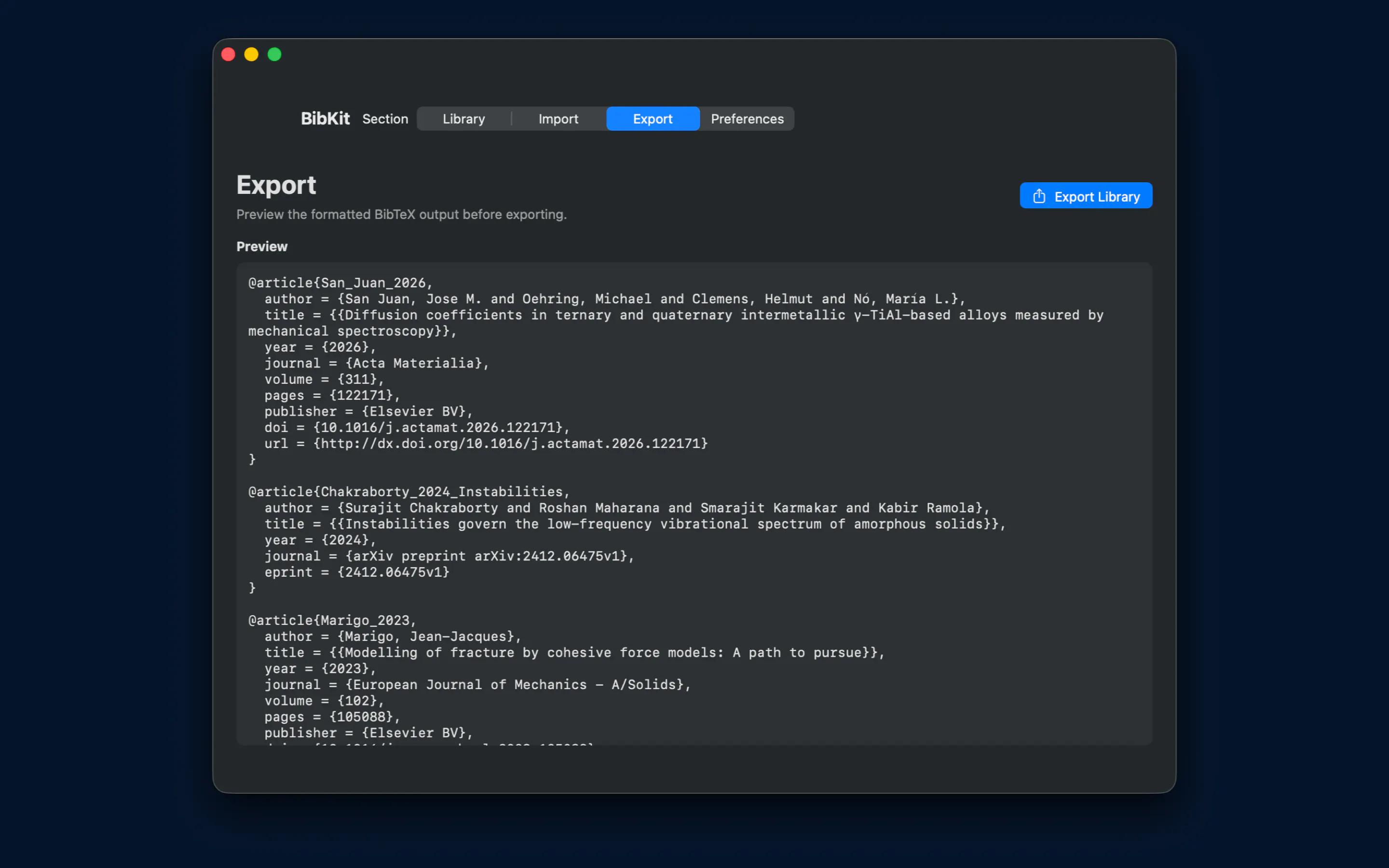Click "pages = {122171}," line
The width and height of the screenshot is (1389, 868).
point(332,395)
